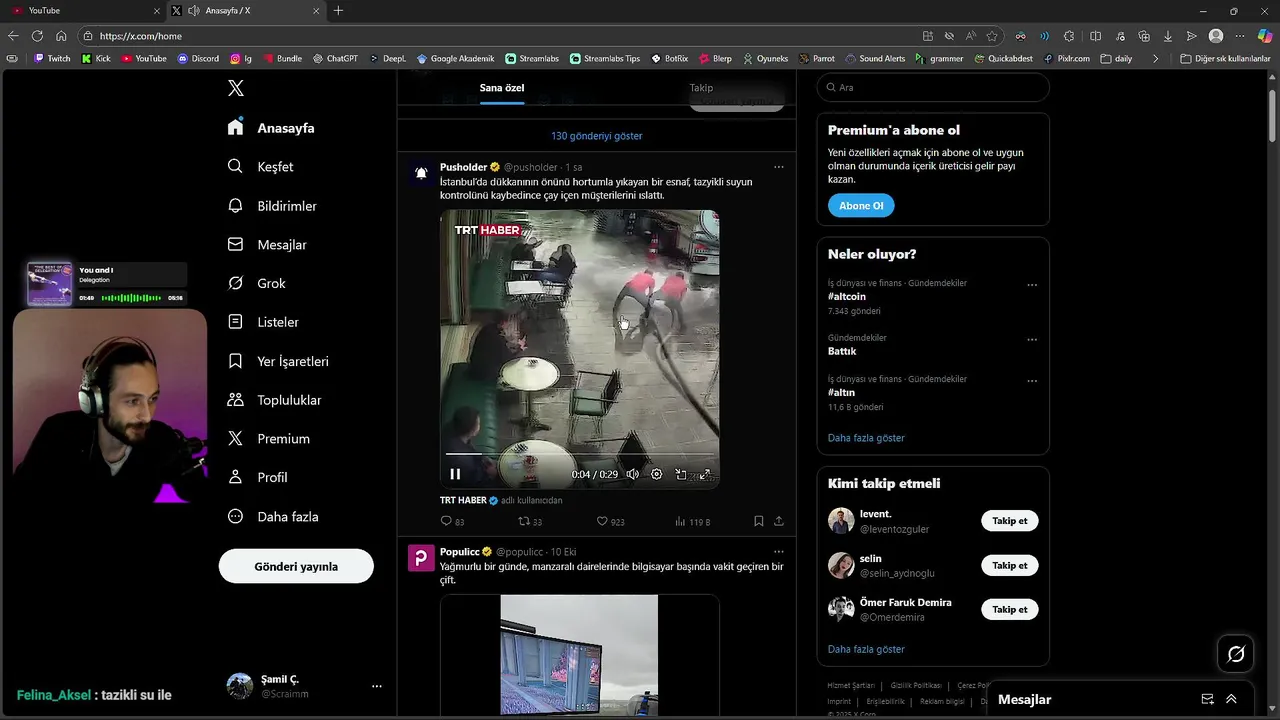
Task: Add page to favorites with star icon
Action: [994, 36]
